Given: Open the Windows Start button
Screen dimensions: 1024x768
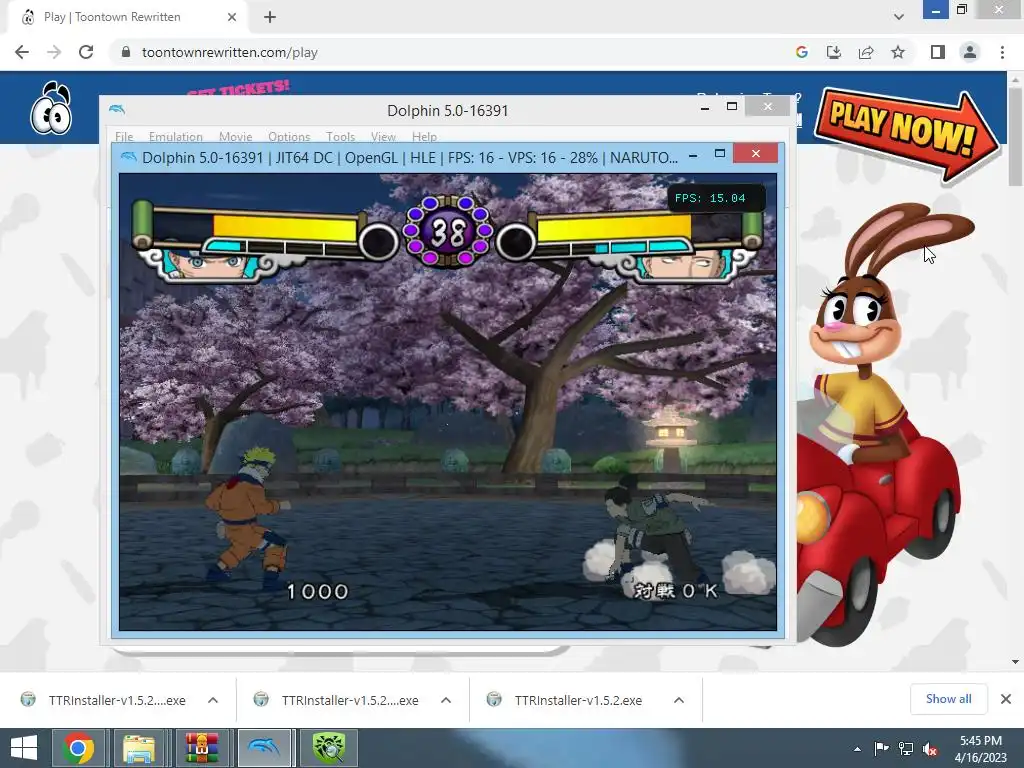Looking at the screenshot, I should (24, 748).
